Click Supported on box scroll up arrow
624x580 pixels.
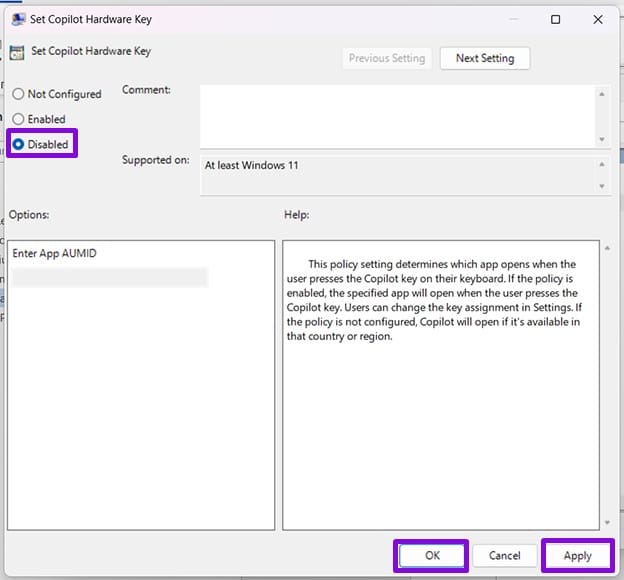602,164
